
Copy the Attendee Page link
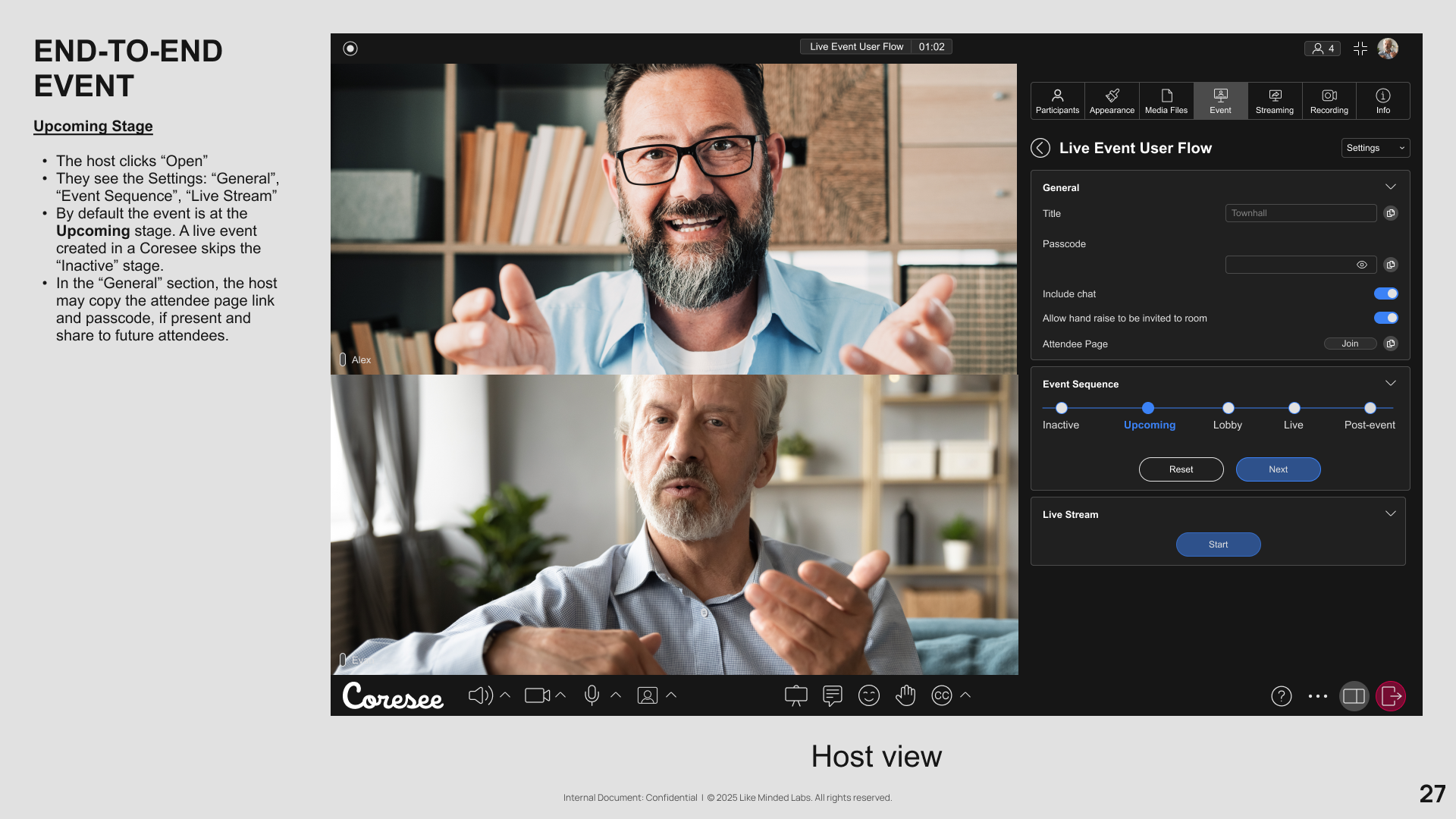click(1390, 344)
